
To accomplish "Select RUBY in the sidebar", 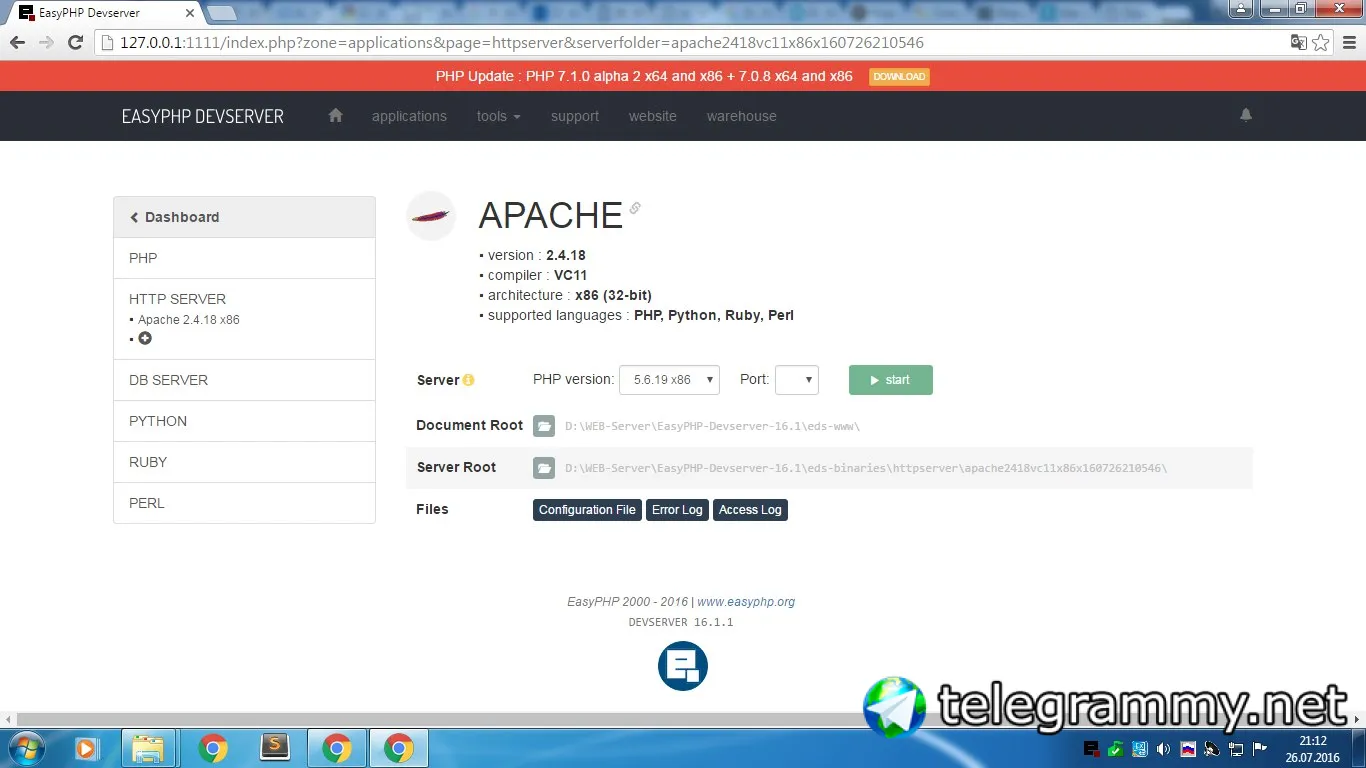I will [245, 462].
